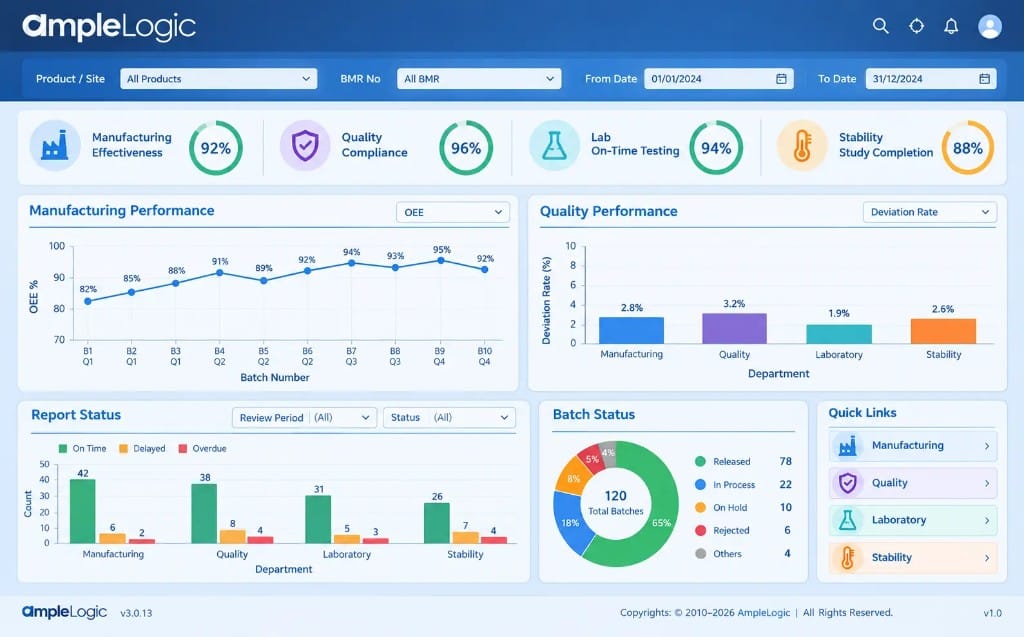Open the Status (All) dropdown
The width and height of the screenshot is (1024, 637).
click(449, 417)
